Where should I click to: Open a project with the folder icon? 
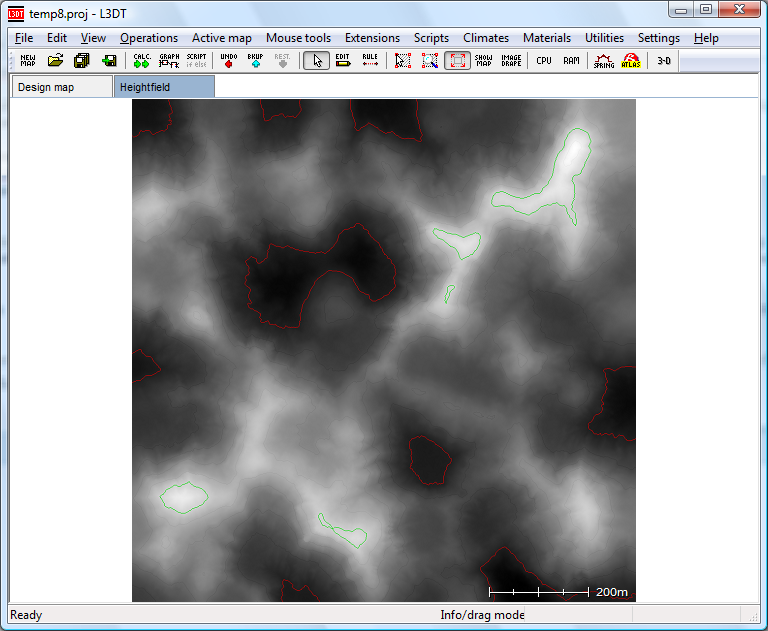[56, 61]
